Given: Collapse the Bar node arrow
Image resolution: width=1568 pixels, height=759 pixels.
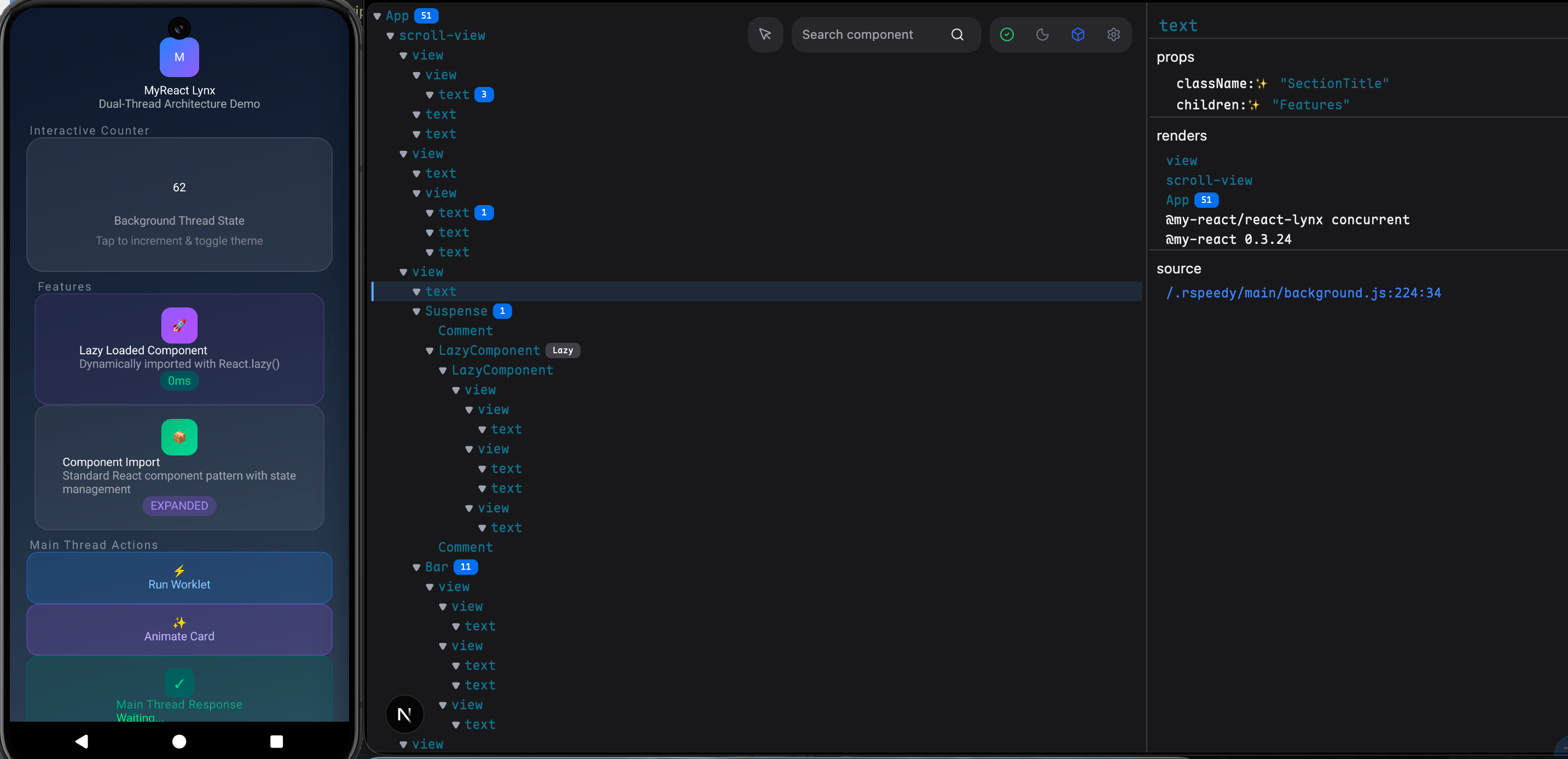Looking at the screenshot, I should coord(416,568).
